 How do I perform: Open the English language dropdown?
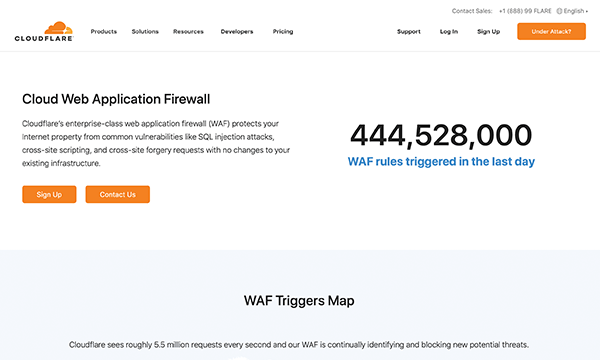[x=572, y=11]
